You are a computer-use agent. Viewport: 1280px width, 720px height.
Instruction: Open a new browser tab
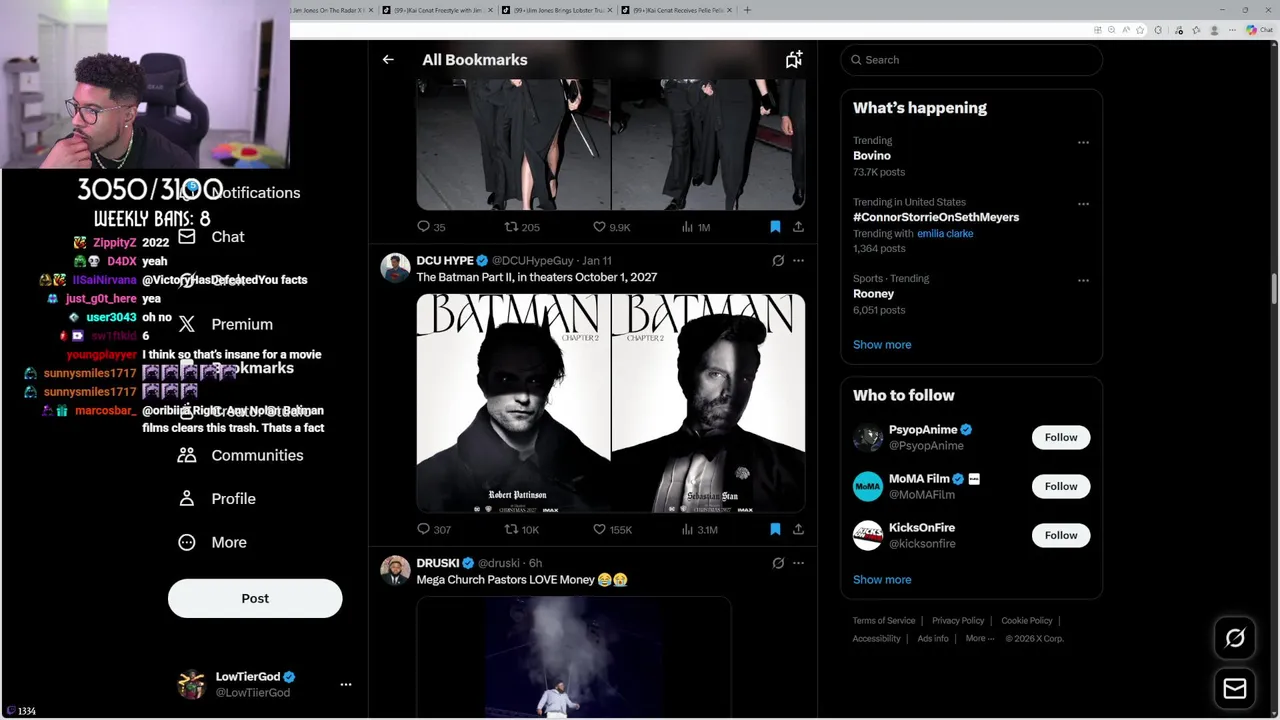point(747,10)
